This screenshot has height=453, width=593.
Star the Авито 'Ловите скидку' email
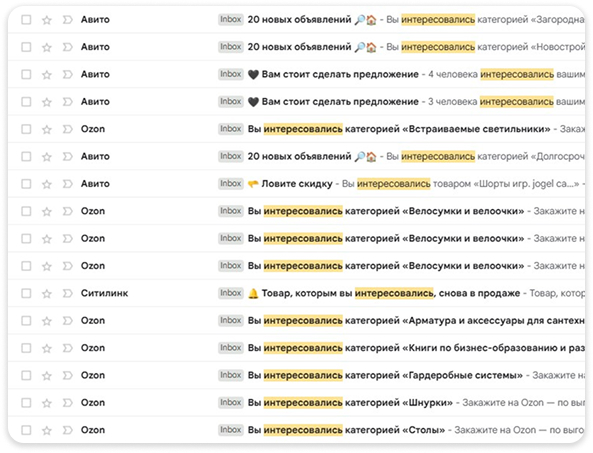(x=47, y=184)
